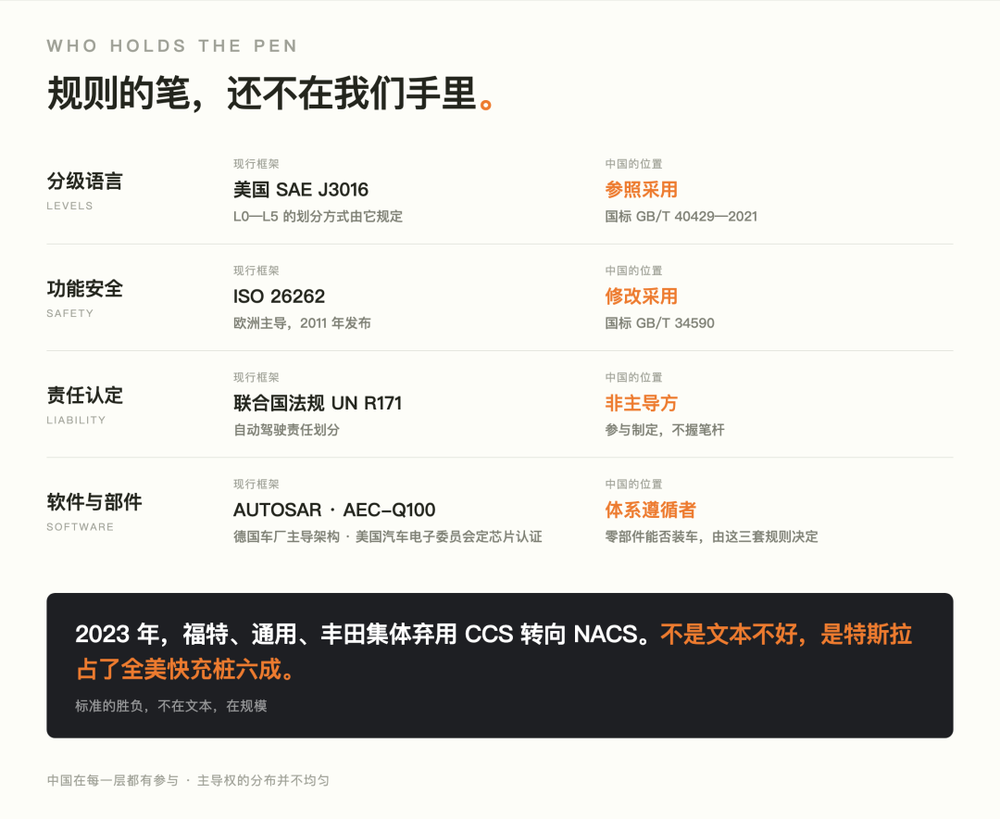Click the row title '分级语言'
Image resolution: width=1000 pixels, height=819 pixels.
click(x=85, y=181)
